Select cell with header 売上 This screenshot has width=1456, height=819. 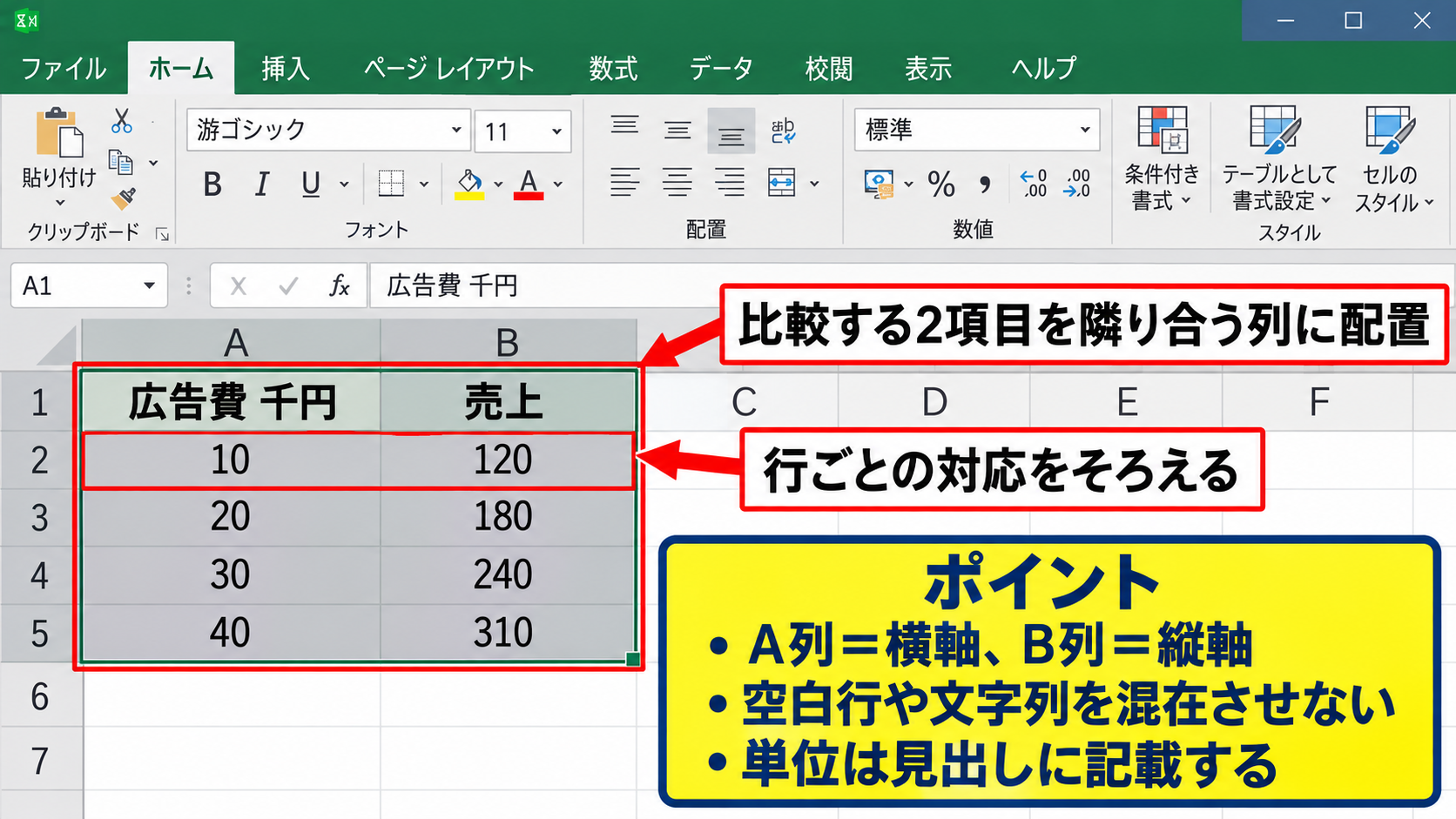[507, 402]
